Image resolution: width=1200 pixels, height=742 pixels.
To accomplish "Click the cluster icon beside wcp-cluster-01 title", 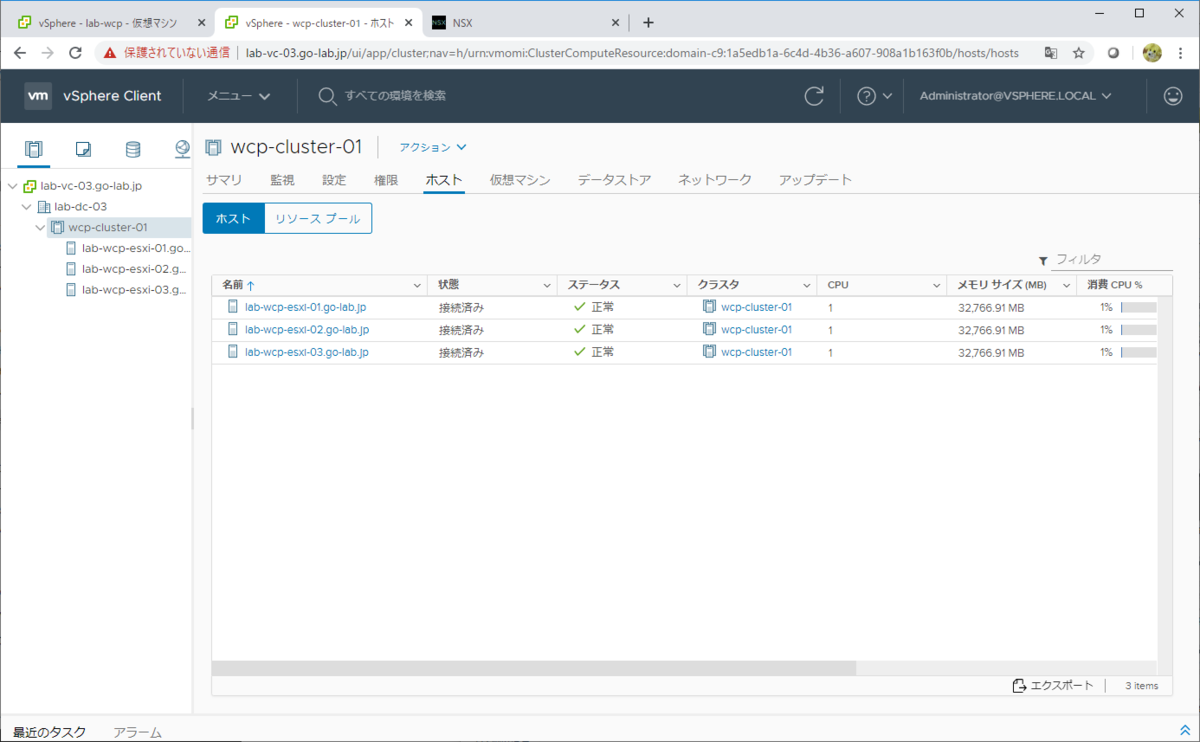I will click(x=213, y=147).
